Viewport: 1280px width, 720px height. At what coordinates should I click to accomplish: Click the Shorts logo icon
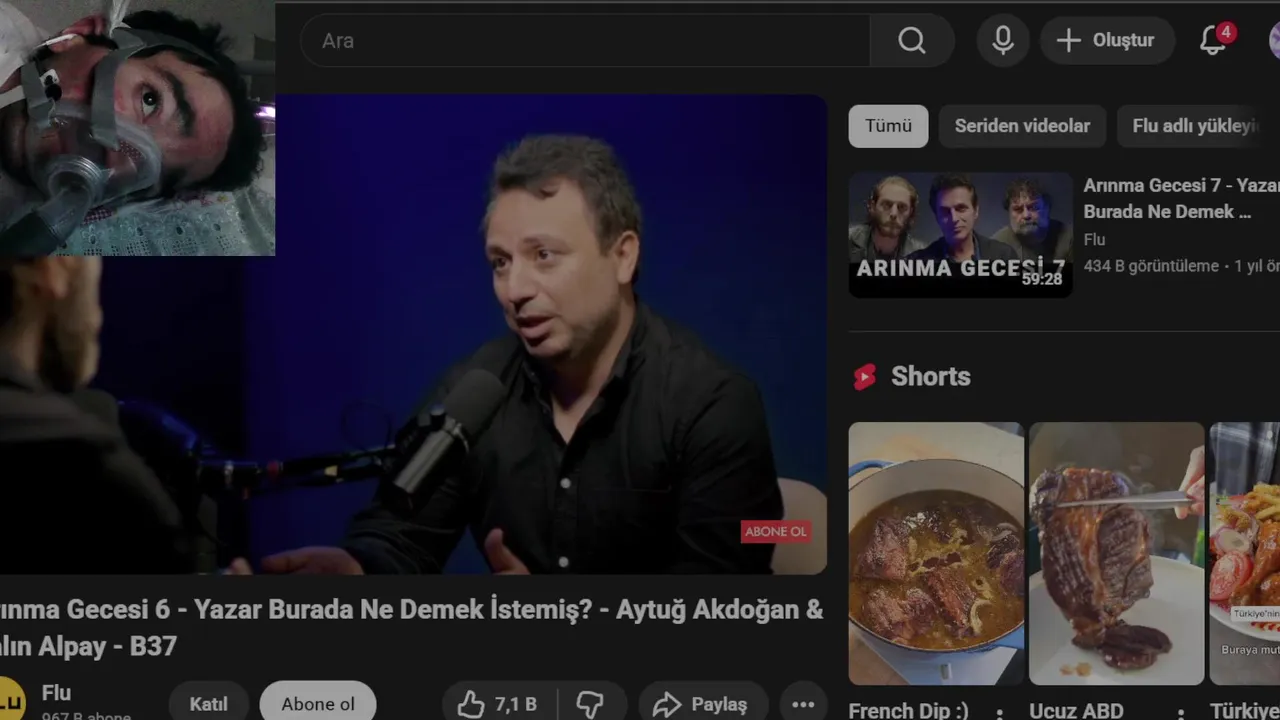tap(864, 377)
